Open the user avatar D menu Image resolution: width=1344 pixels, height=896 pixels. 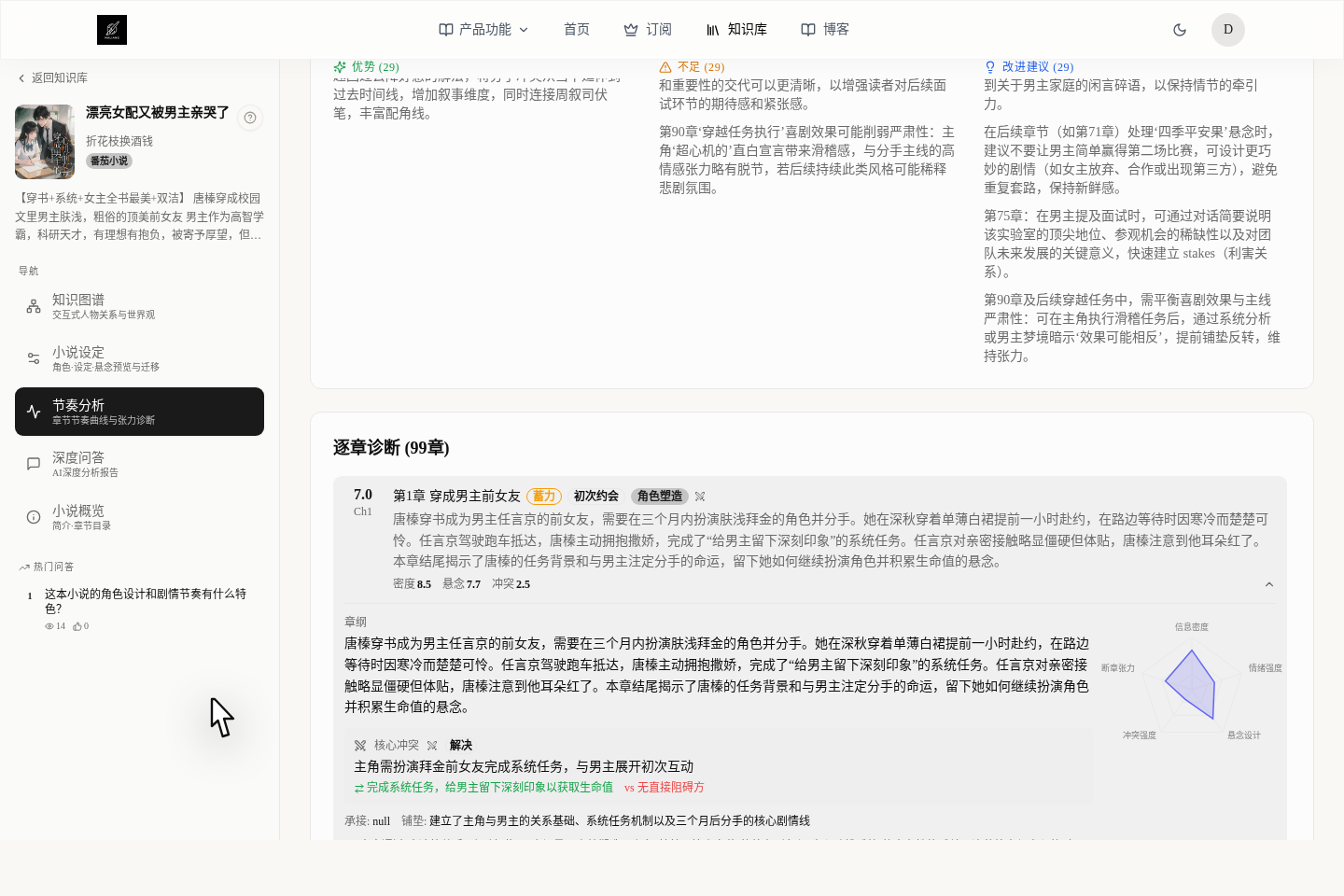(x=1227, y=29)
